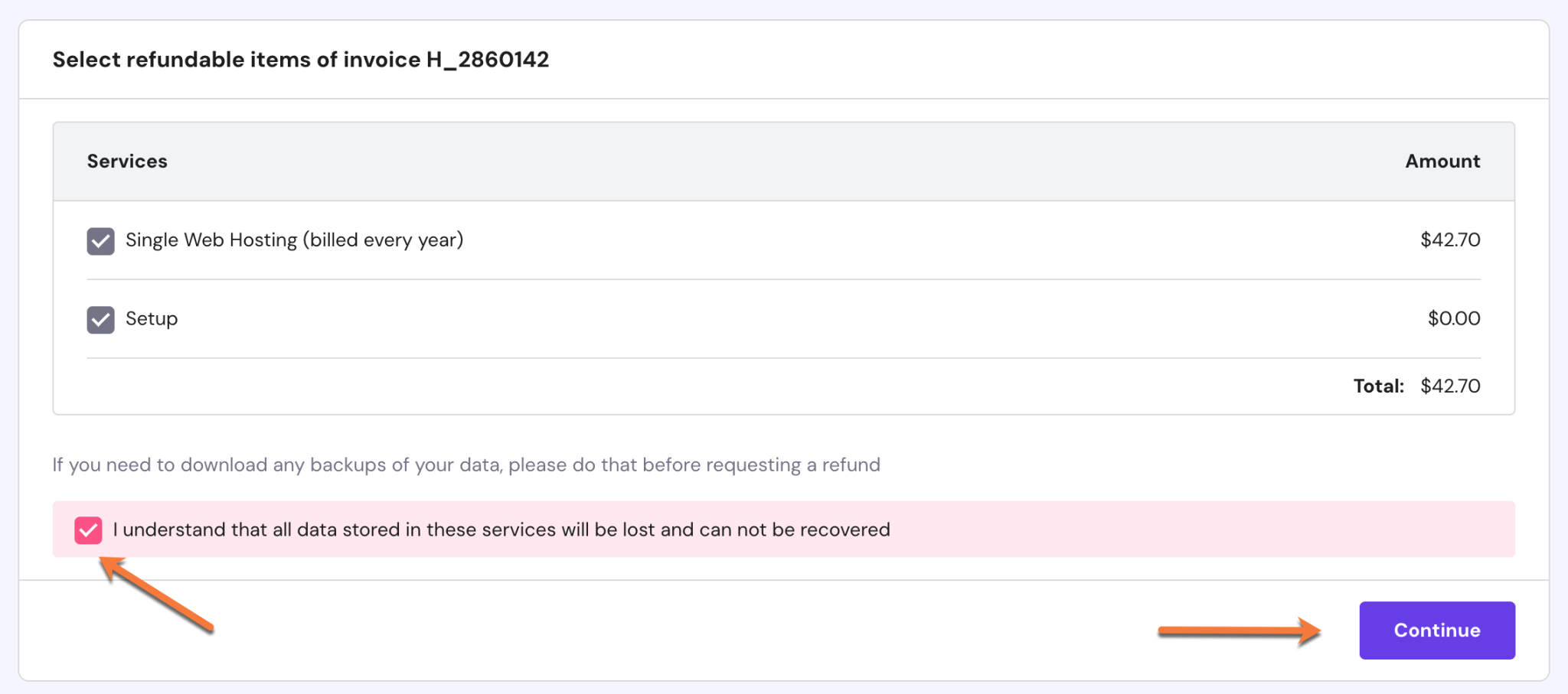Toggle the data loss confirmation checkbox
The width and height of the screenshot is (1568, 694).
coord(88,529)
